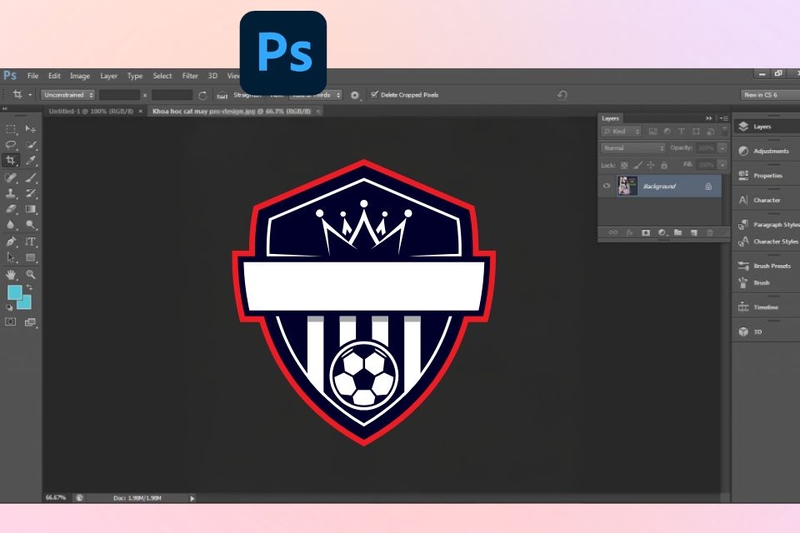Select the Hand tool
Image resolution: width=800 pixels, height=533 pixels.
[x=11, y=274]
